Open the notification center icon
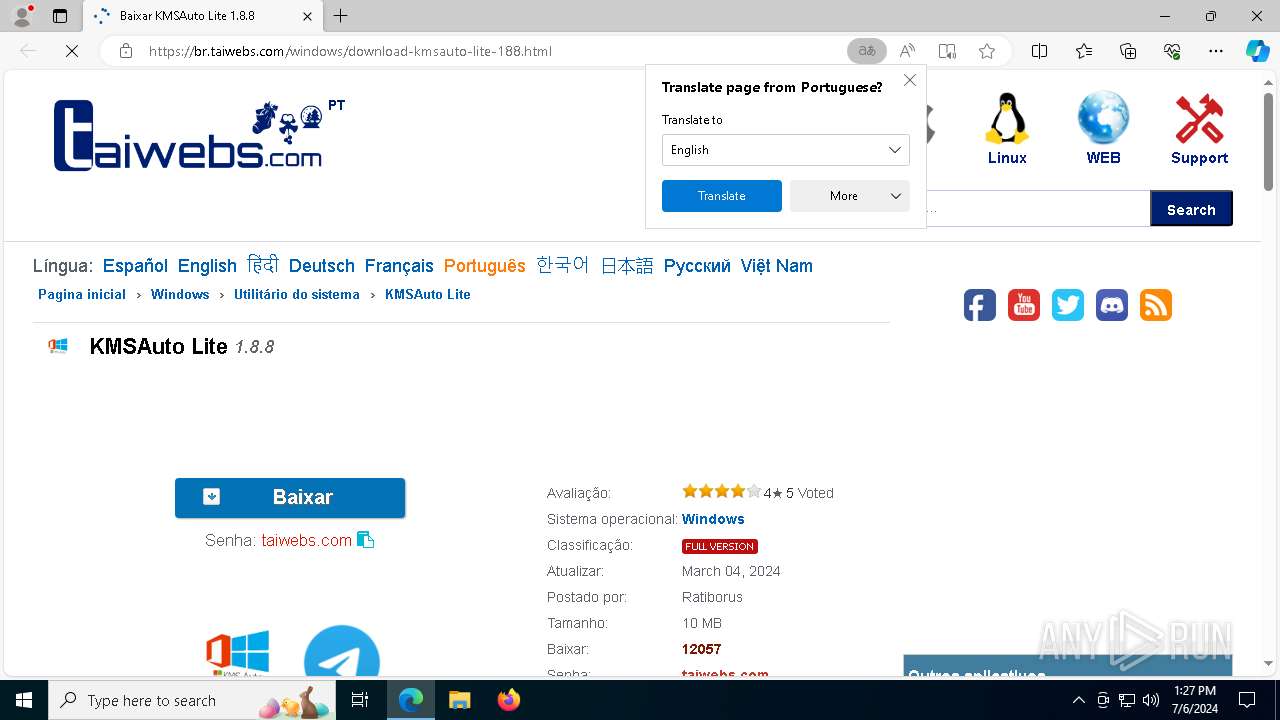Viewport: 1280px width, 720px height. tap(1247, 700)
